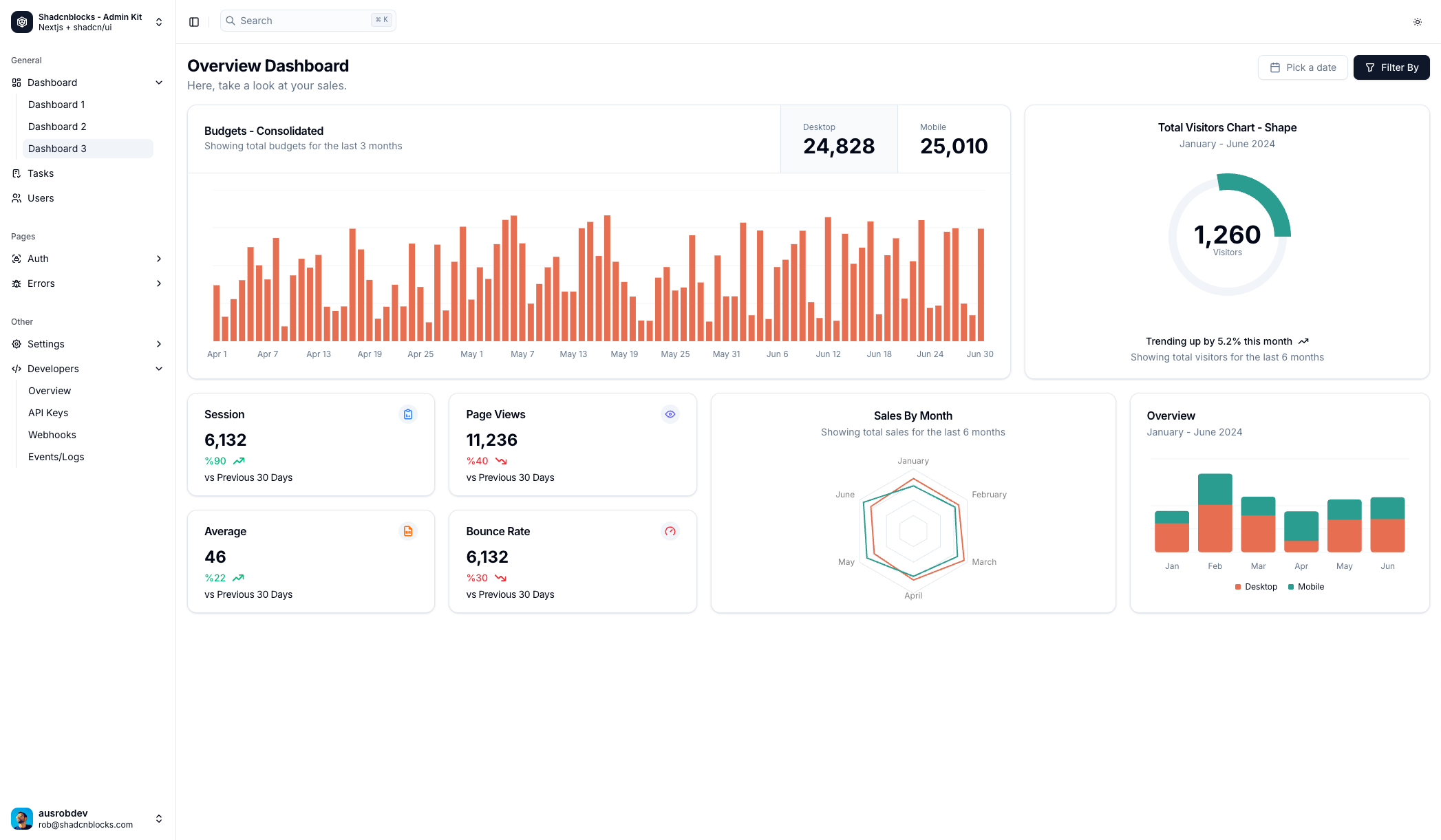Toggle the sidebar panel icon
The image size is (1441, 840).
[x=194, y=22]
